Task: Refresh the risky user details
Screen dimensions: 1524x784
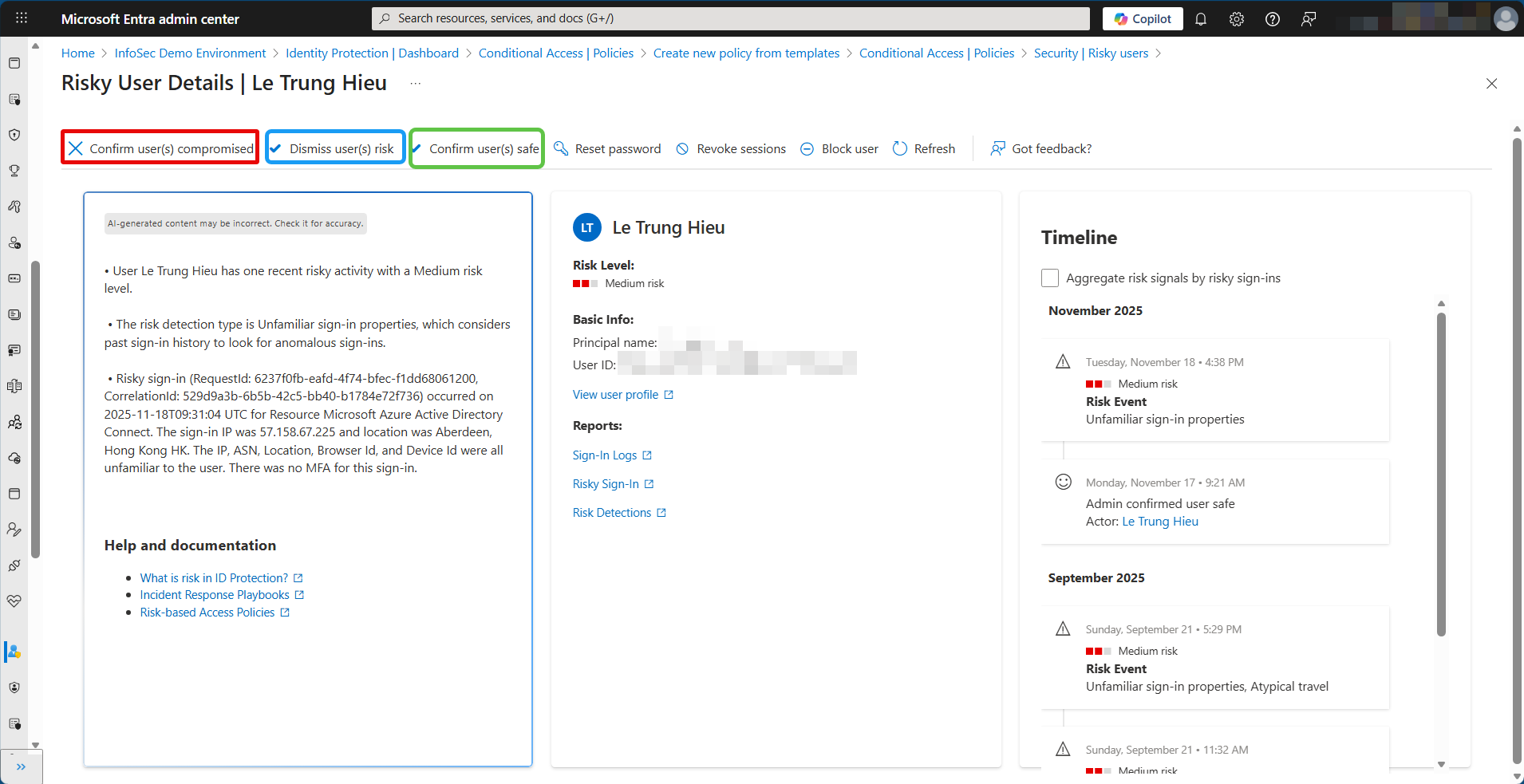Action: point(923,149)
